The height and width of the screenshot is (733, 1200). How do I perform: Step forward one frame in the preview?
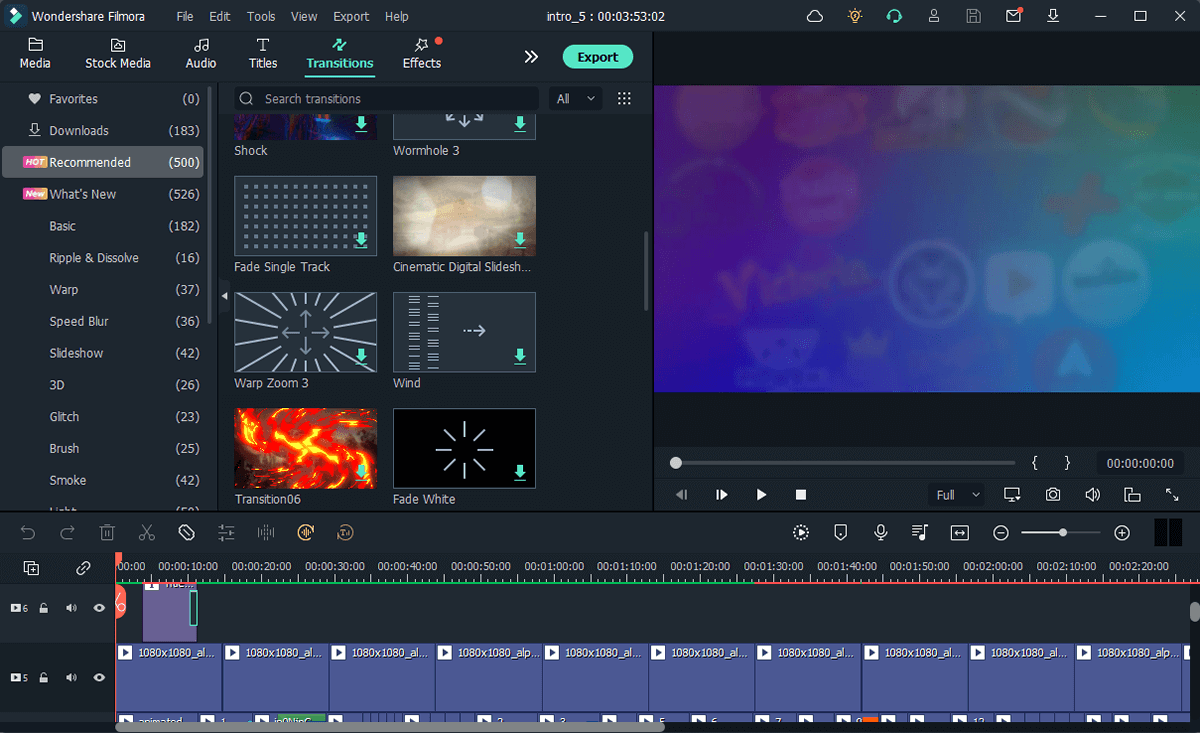721,494
